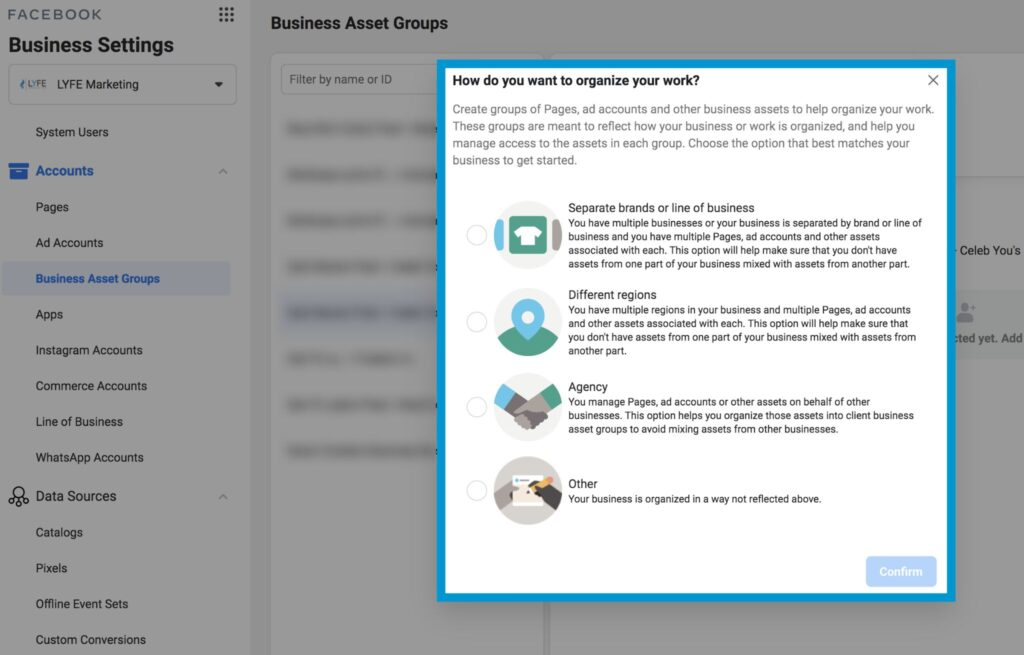Close the organize your work dialog
This screenshot has height=655, width=1024.
click(933, 80)
